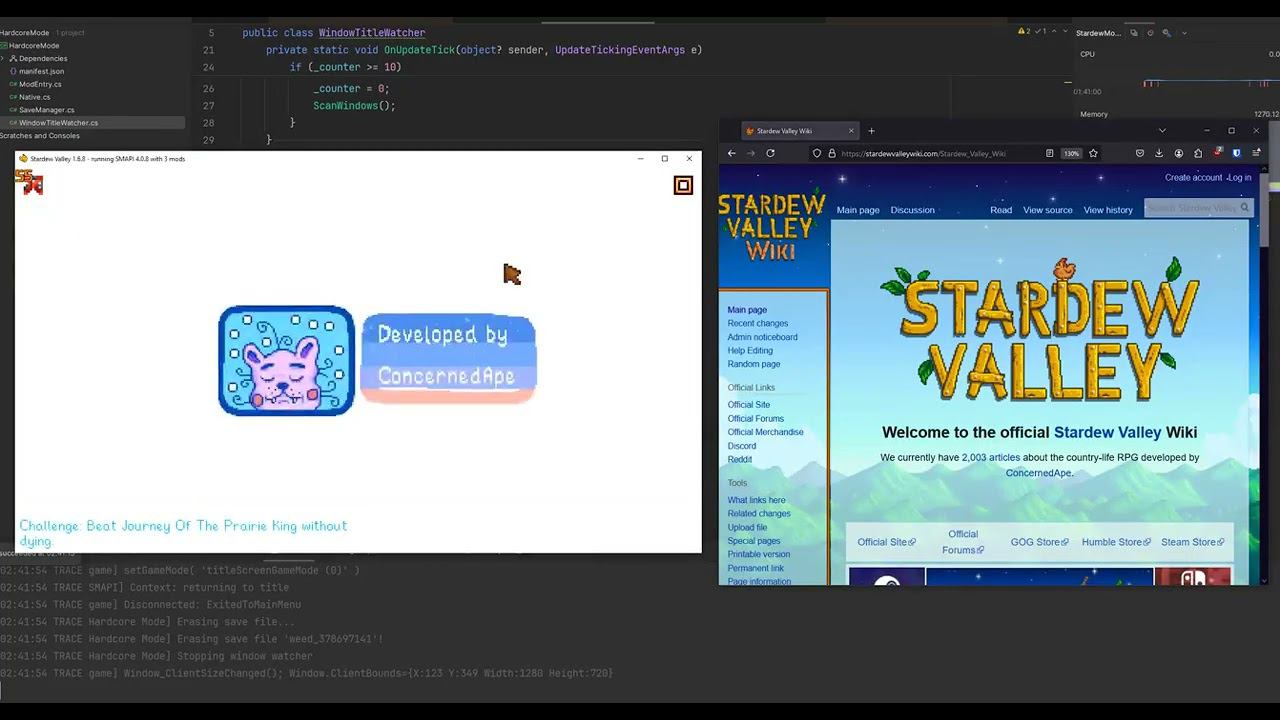Image resolution: width=1280 pixels, height=720 pixels.
Task: Click the magnifier icon in the monitoring toolbar
Action: [x=1166, y=33]
